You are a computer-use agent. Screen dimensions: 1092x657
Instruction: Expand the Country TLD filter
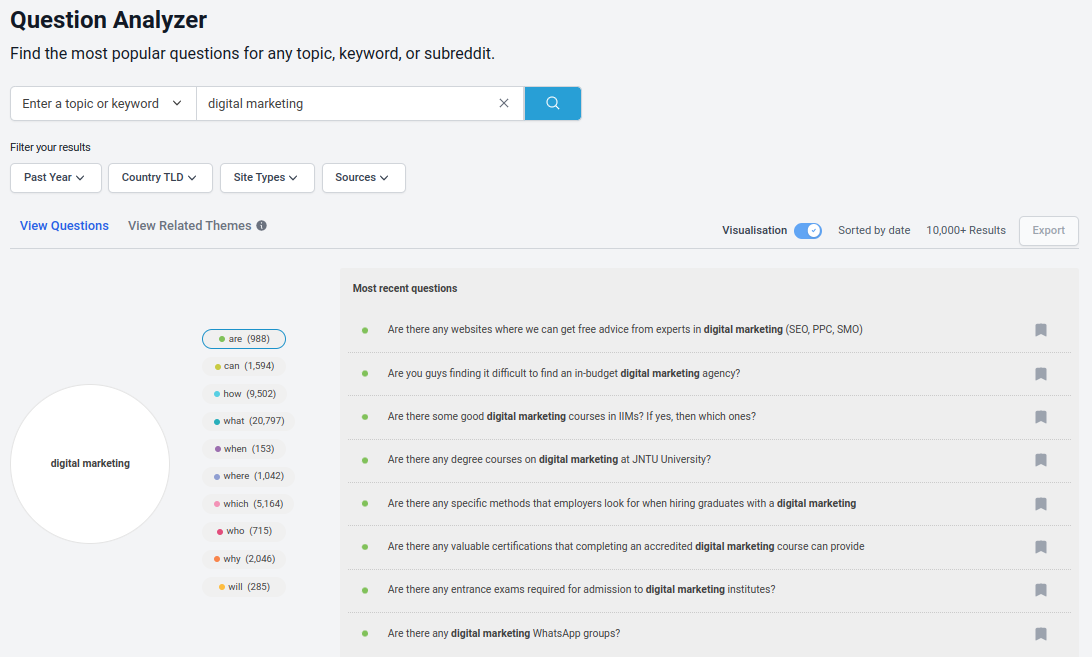[160, 178]
